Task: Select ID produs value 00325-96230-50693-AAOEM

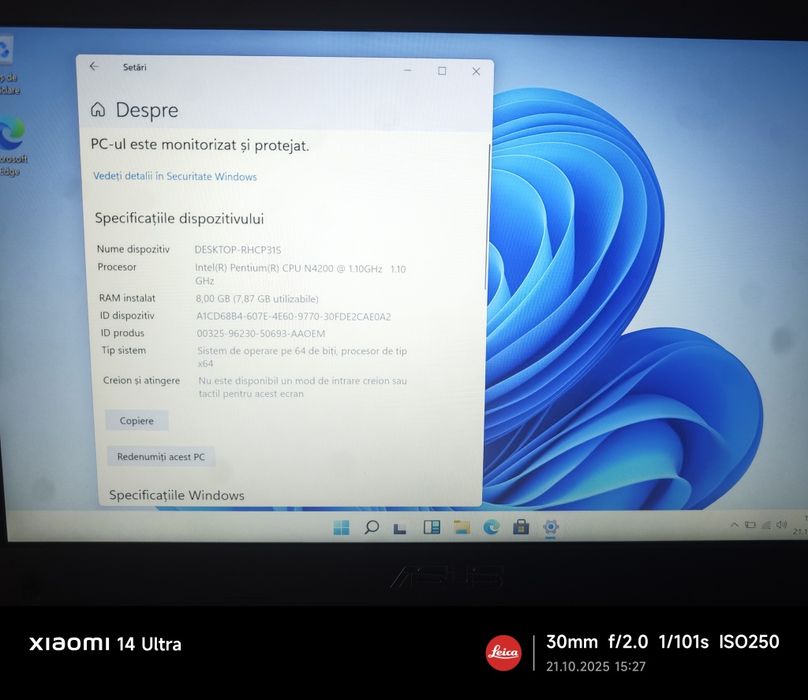Action: pos(261,334)
